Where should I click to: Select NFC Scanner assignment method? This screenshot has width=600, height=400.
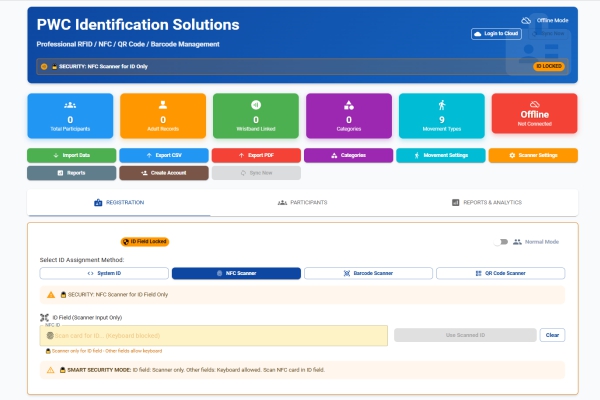pyautogui.click(x=236, y=273)
